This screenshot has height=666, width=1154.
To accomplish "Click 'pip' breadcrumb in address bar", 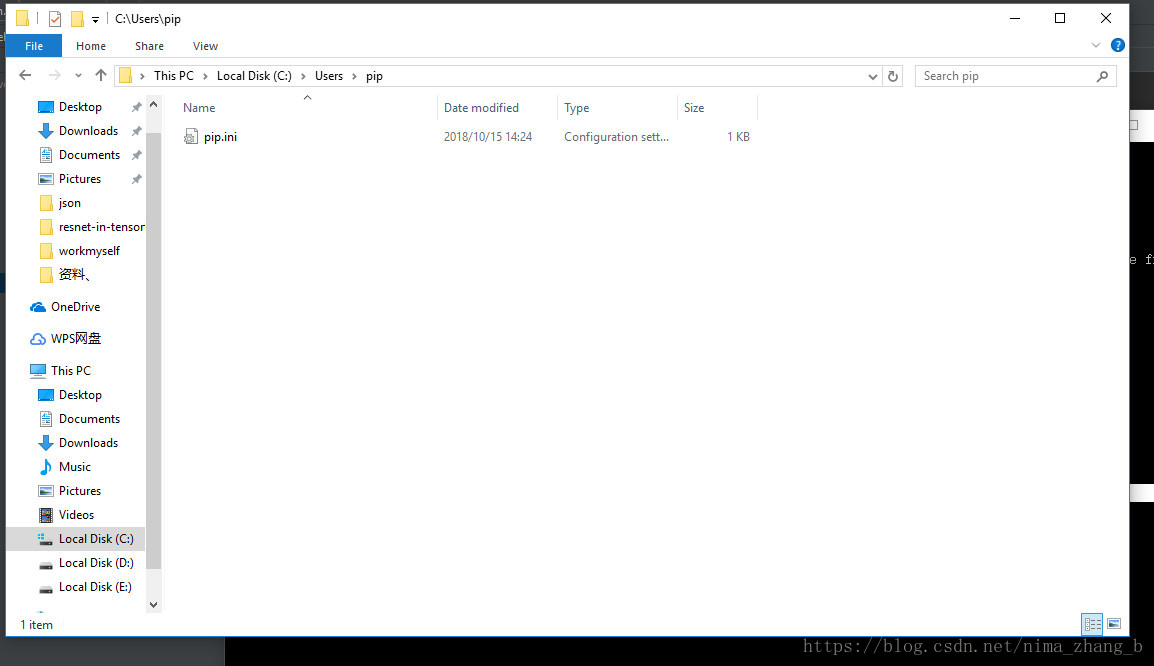I will click(x=374, y=76).
